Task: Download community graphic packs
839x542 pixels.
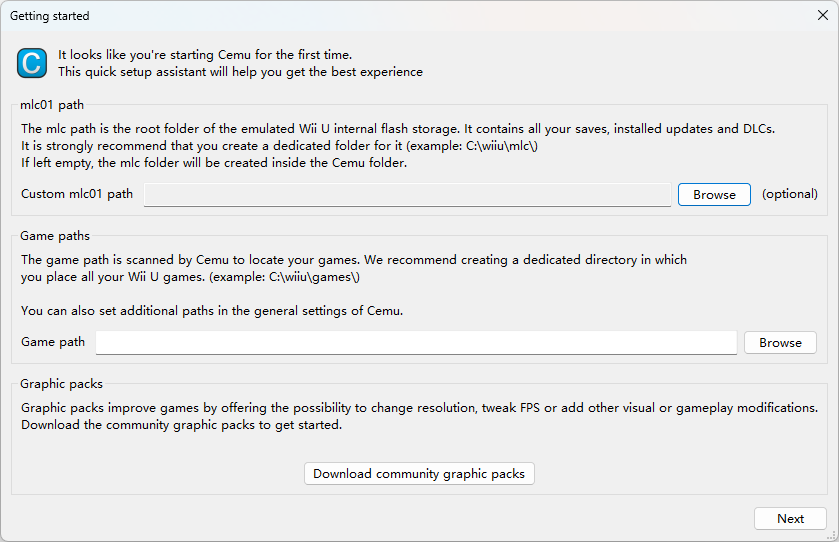Action: [419, 474]
